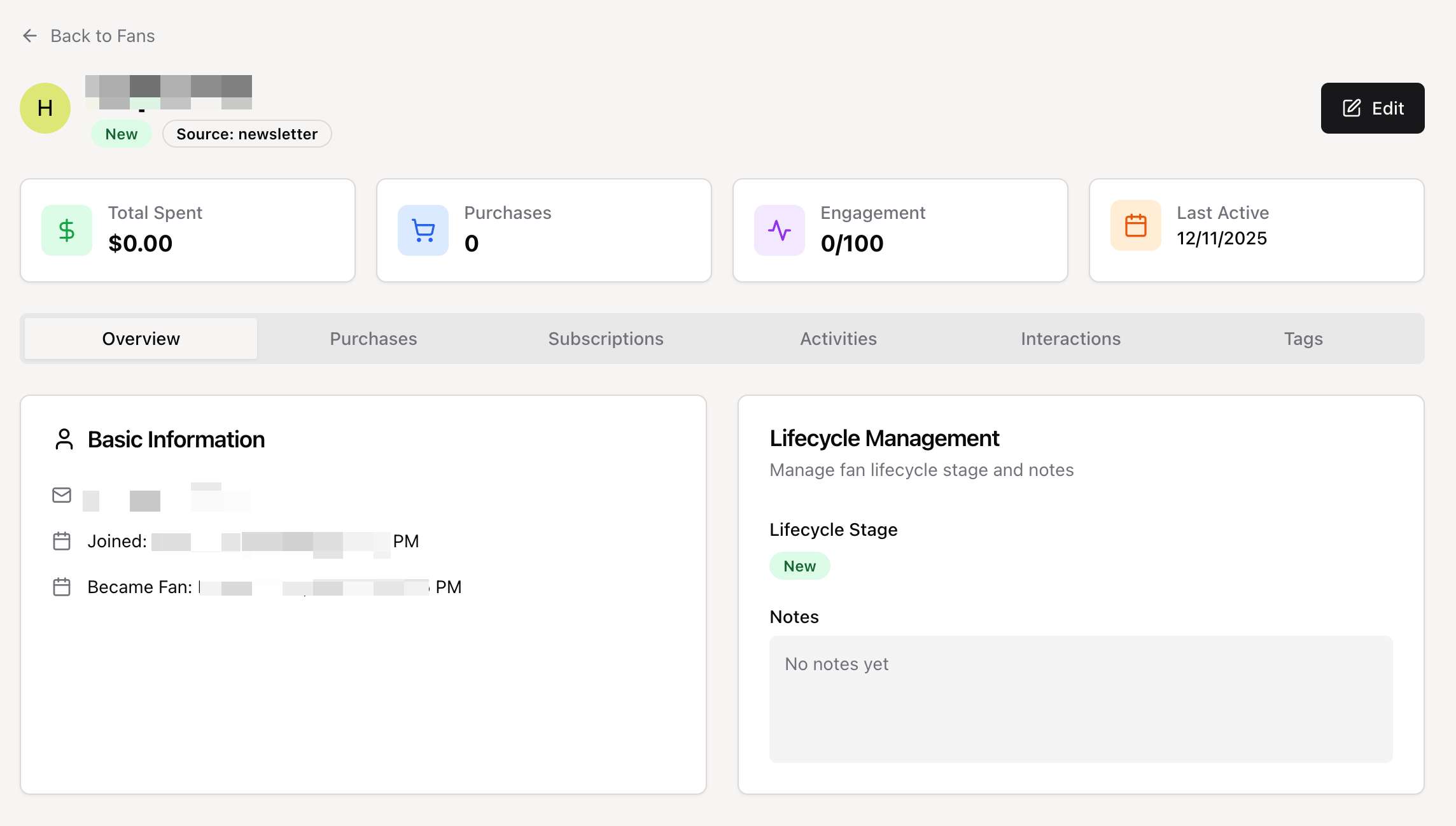Viewport: 1456px width, 826px height.
Task: Click the Notes text area
Action: [x=1081, y=699]
